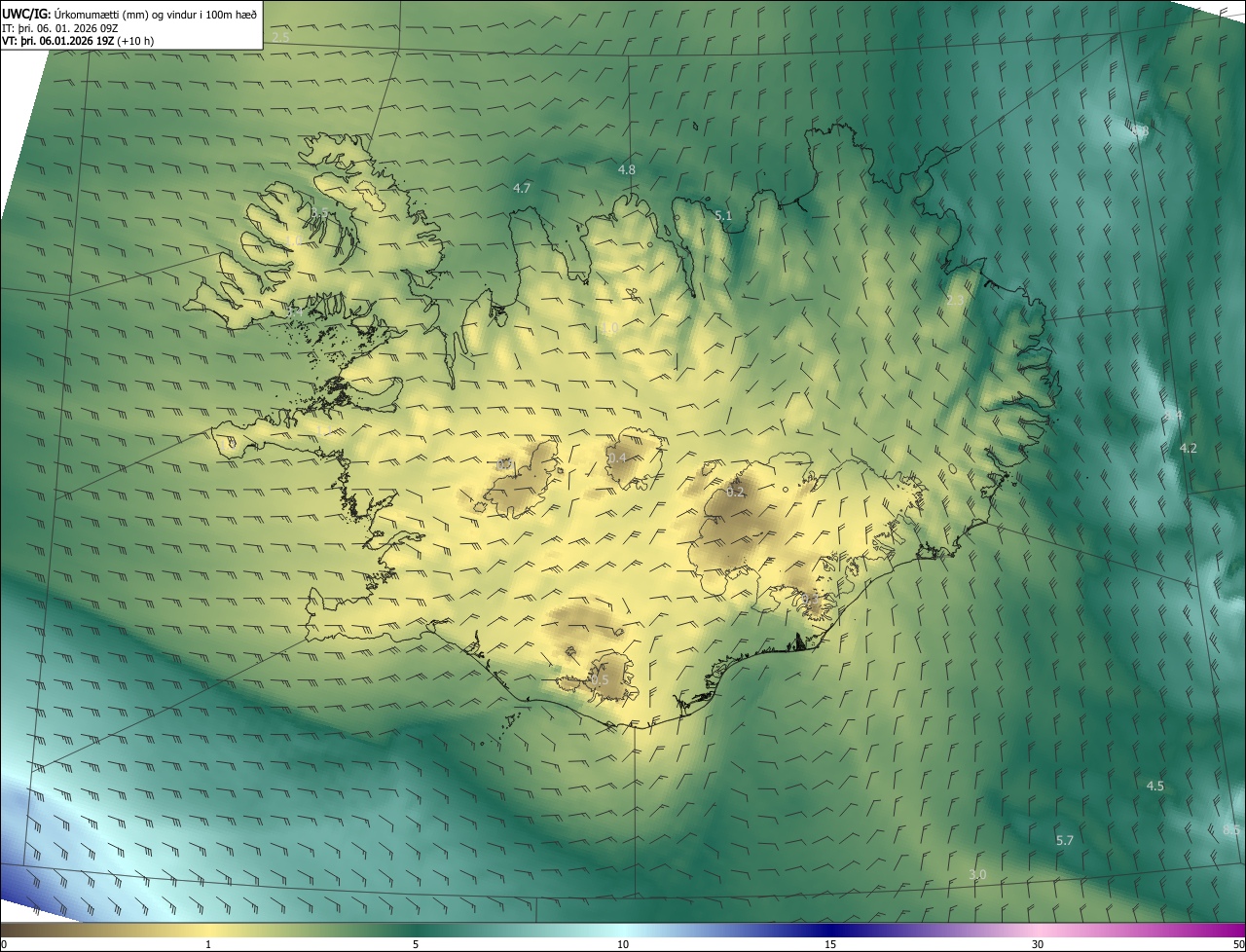Screen dimensions: 1246x952
Task: Click the title 'Úrkomumætti (mm) og vindur í 100m hæð'
Action: [156, 14]
